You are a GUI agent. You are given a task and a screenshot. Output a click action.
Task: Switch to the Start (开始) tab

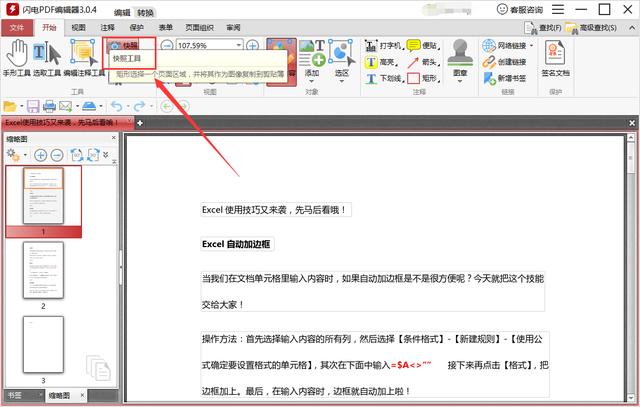(x=49, y=28)
